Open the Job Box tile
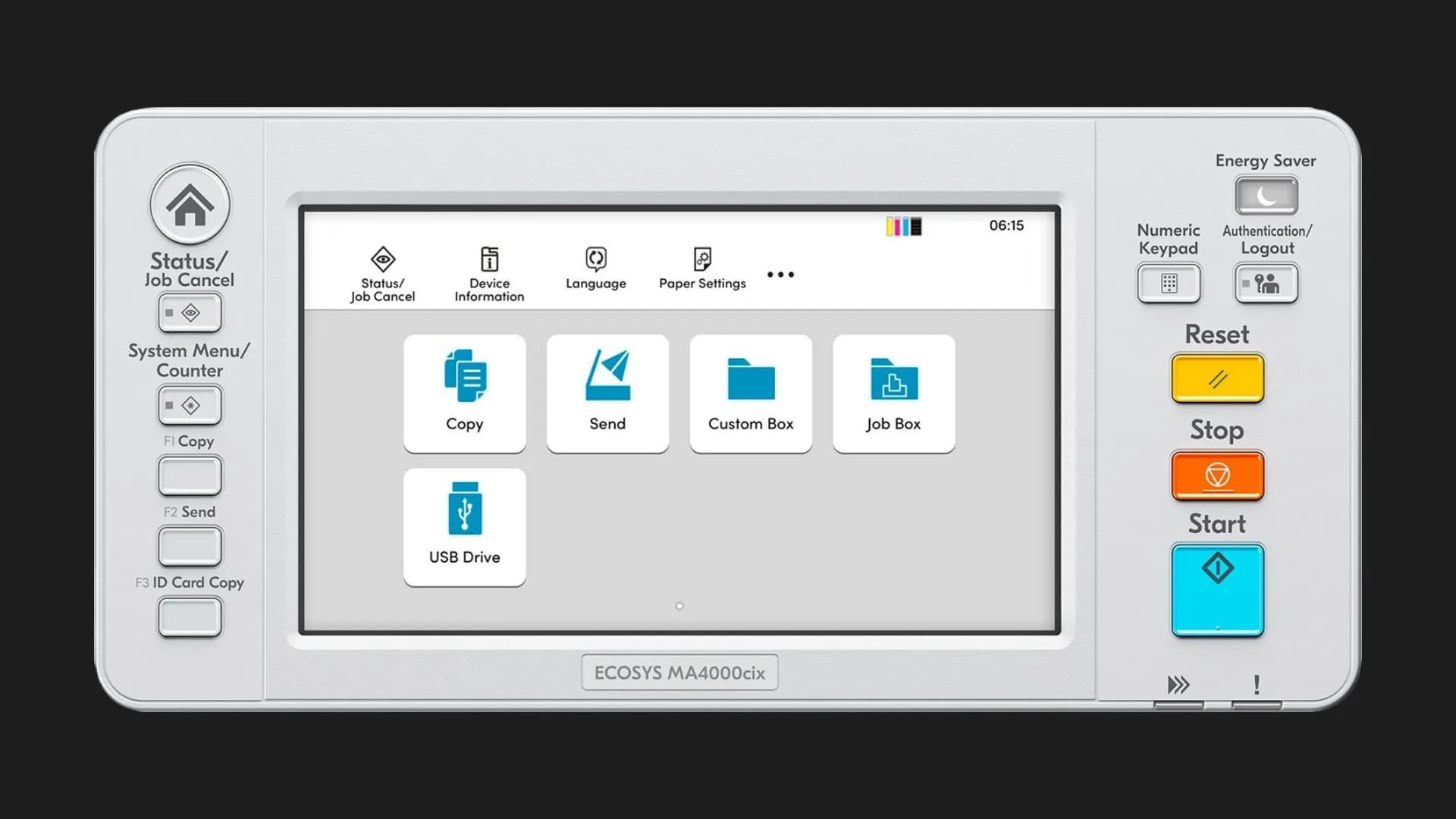Viewport: 1456px width, 819px height. pyautogui.click(x=894, y=394)
